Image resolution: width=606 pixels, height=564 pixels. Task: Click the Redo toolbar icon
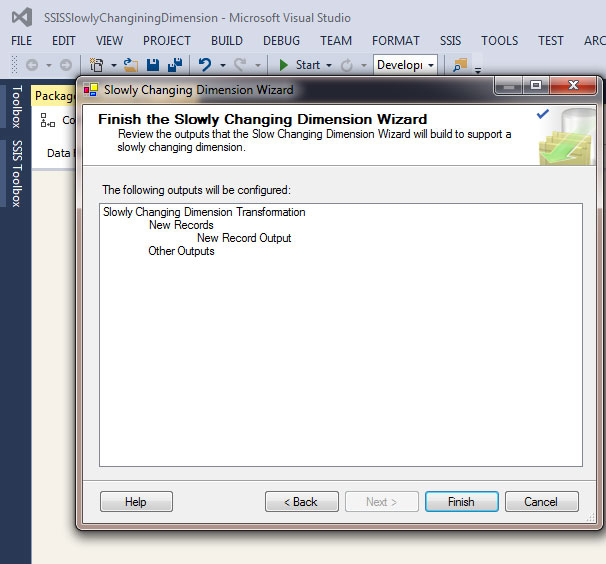[x=240, y=65]
